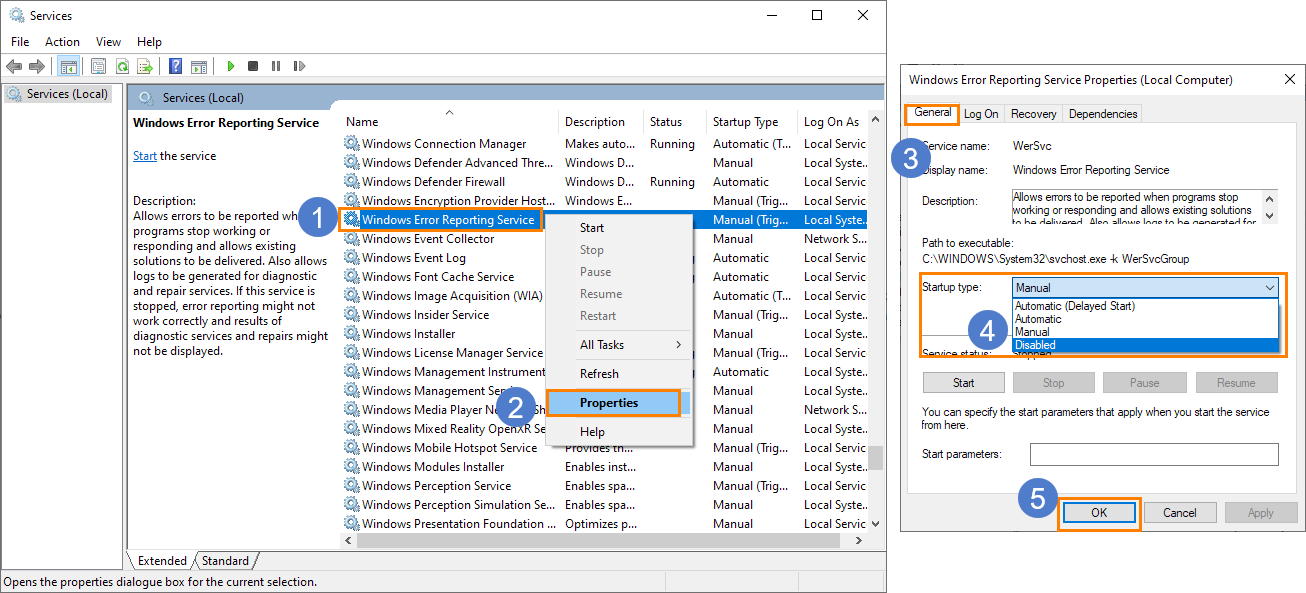Click vertical scrollbar thumb in services list
Screen dimensions: 1306x593
876,458
